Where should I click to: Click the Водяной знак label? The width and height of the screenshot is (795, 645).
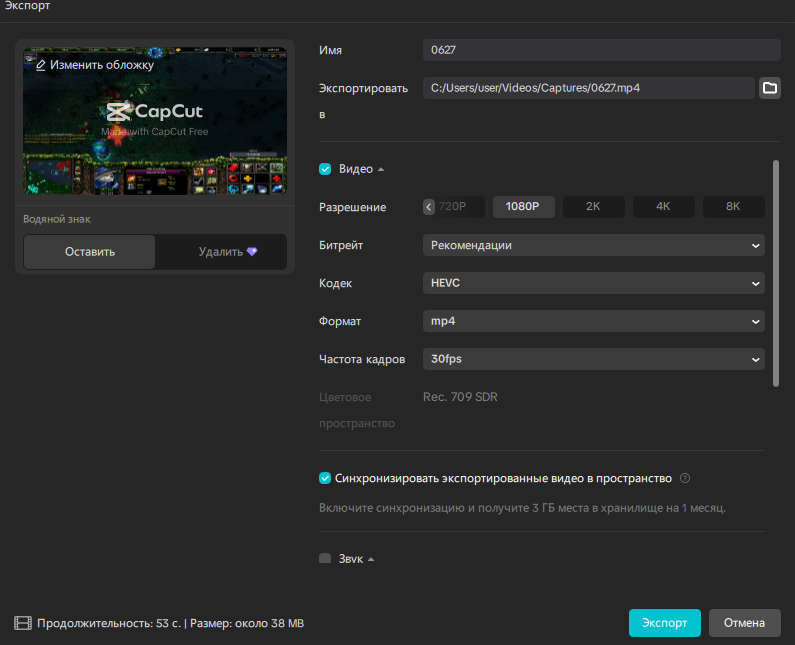pyautogui.click(x=57, y=219)
